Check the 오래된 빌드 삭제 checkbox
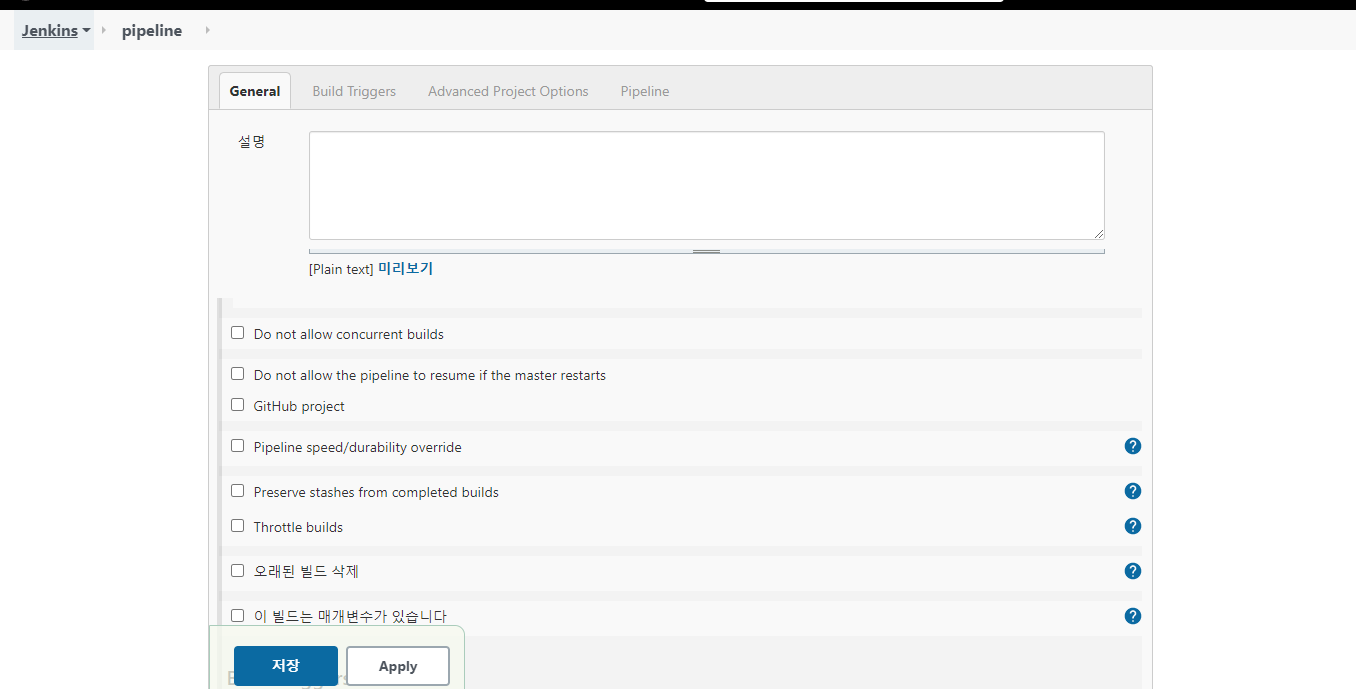This screenshot has width=1356, height=689. coord(237,570)
